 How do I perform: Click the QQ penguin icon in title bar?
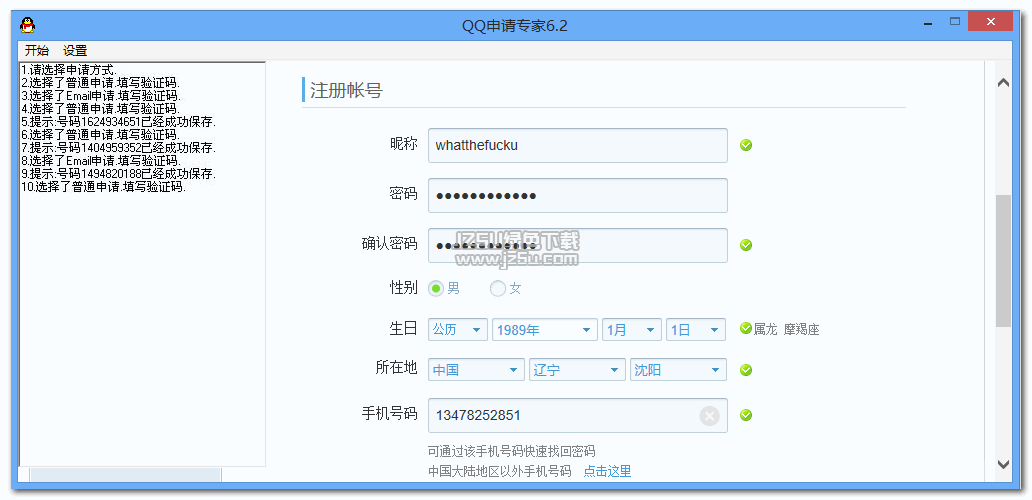click(x=28, y=26)
